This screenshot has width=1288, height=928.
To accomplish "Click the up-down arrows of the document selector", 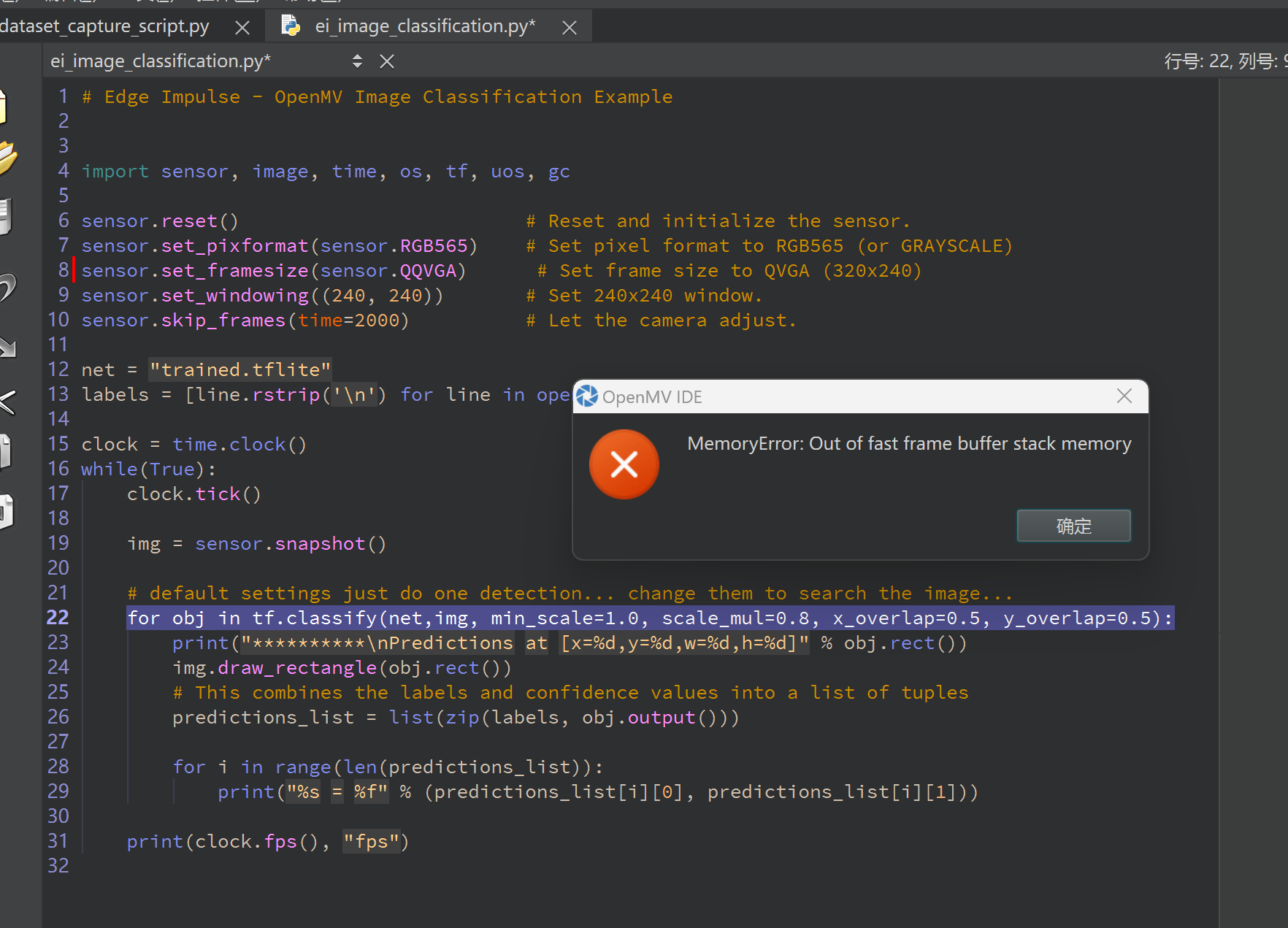I will click(357, 61).
